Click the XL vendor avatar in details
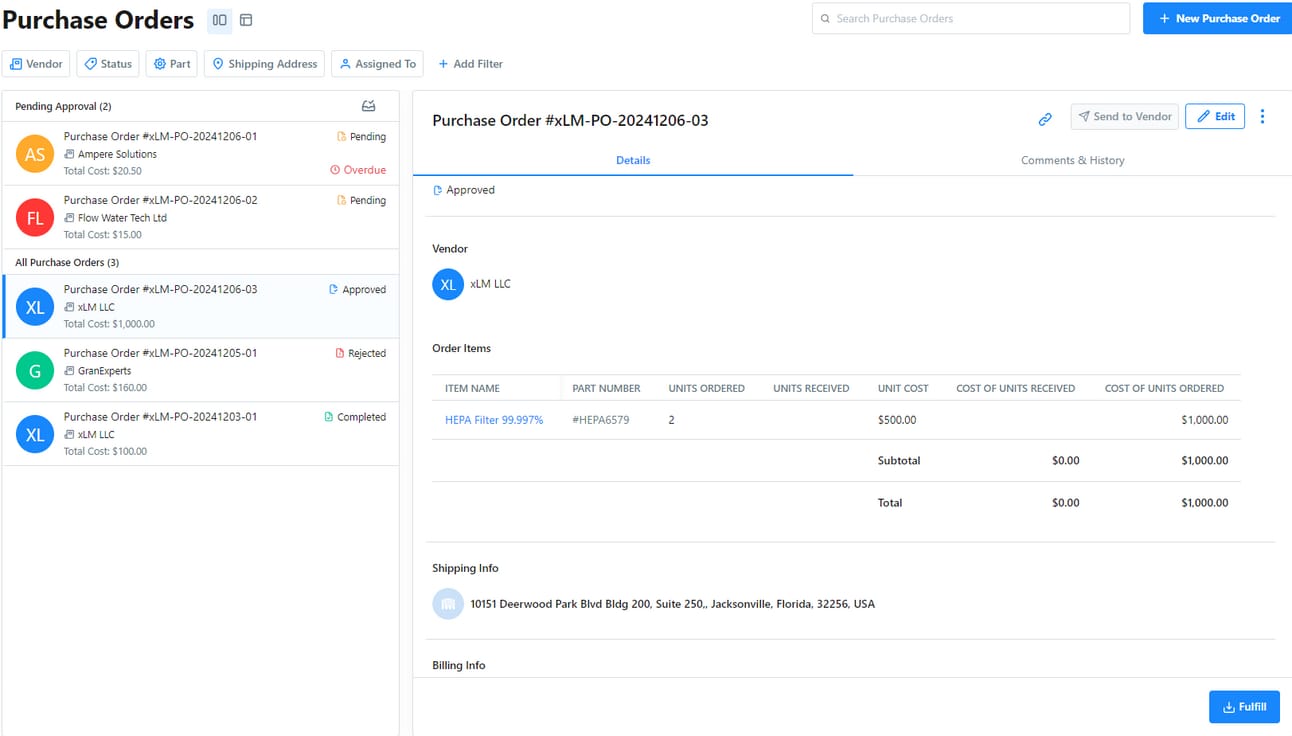The width and height of the screenshot is (1292, 736). click(x=448, y=284)
